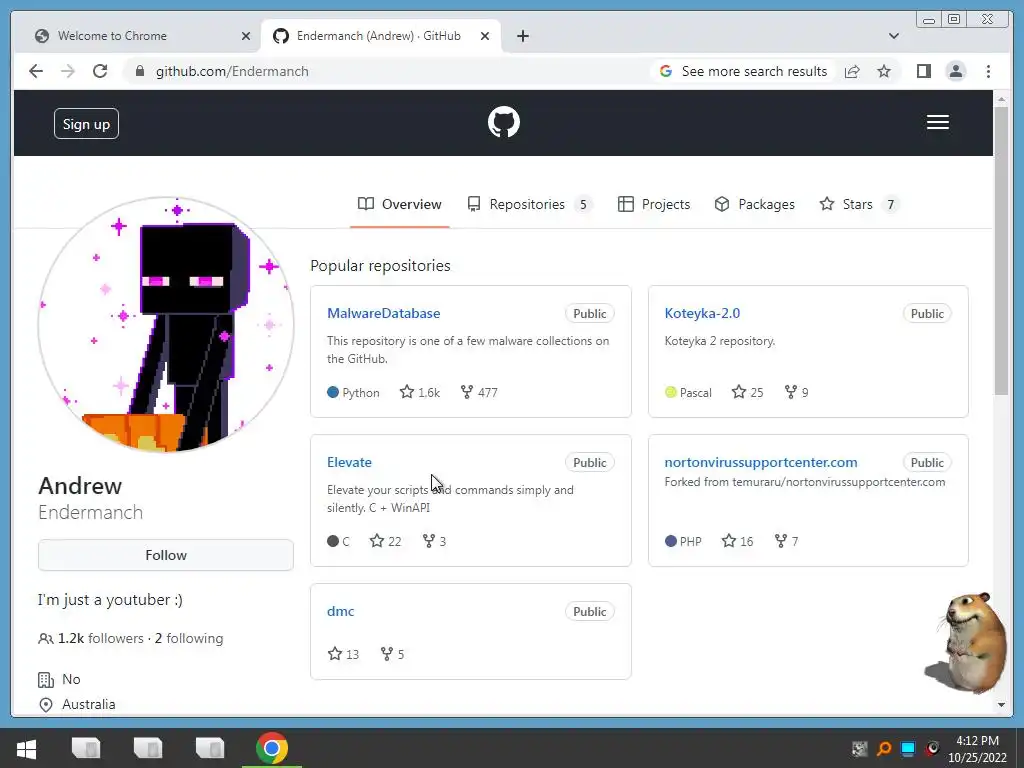This screenshot has width=1024, height=768.
Task: Close the Welcome to Chrome tab
Action: pyautogui.click(x=246, y=36)
